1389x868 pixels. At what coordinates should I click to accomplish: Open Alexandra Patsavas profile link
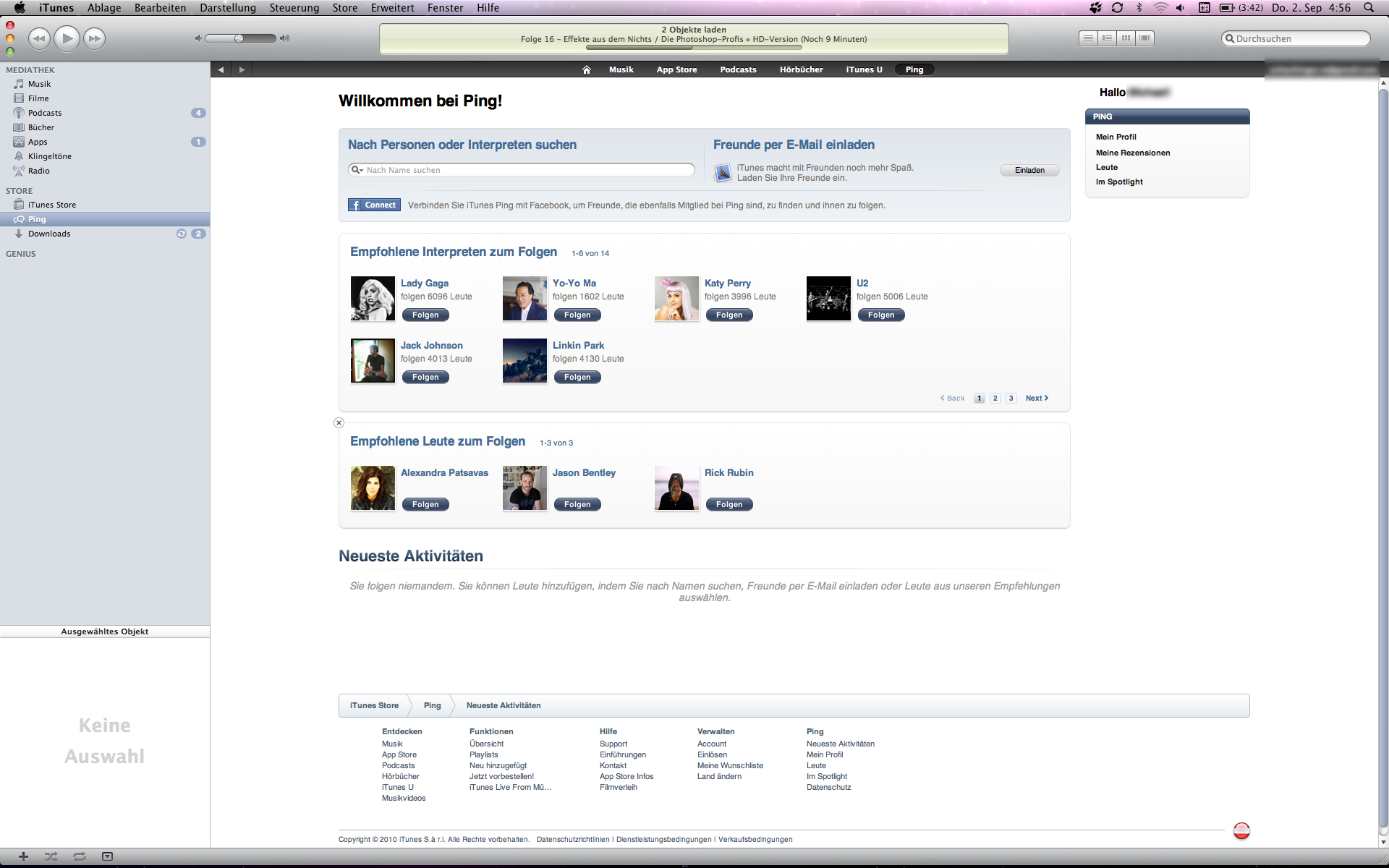point(444,473)
